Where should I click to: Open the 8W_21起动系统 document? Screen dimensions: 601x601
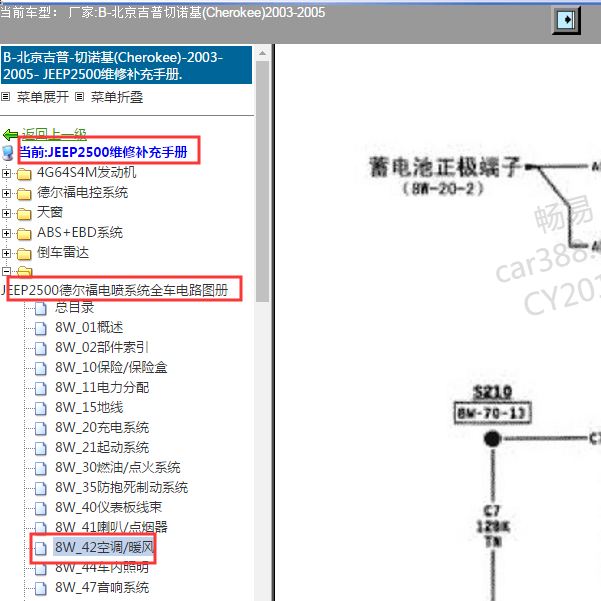102,447
